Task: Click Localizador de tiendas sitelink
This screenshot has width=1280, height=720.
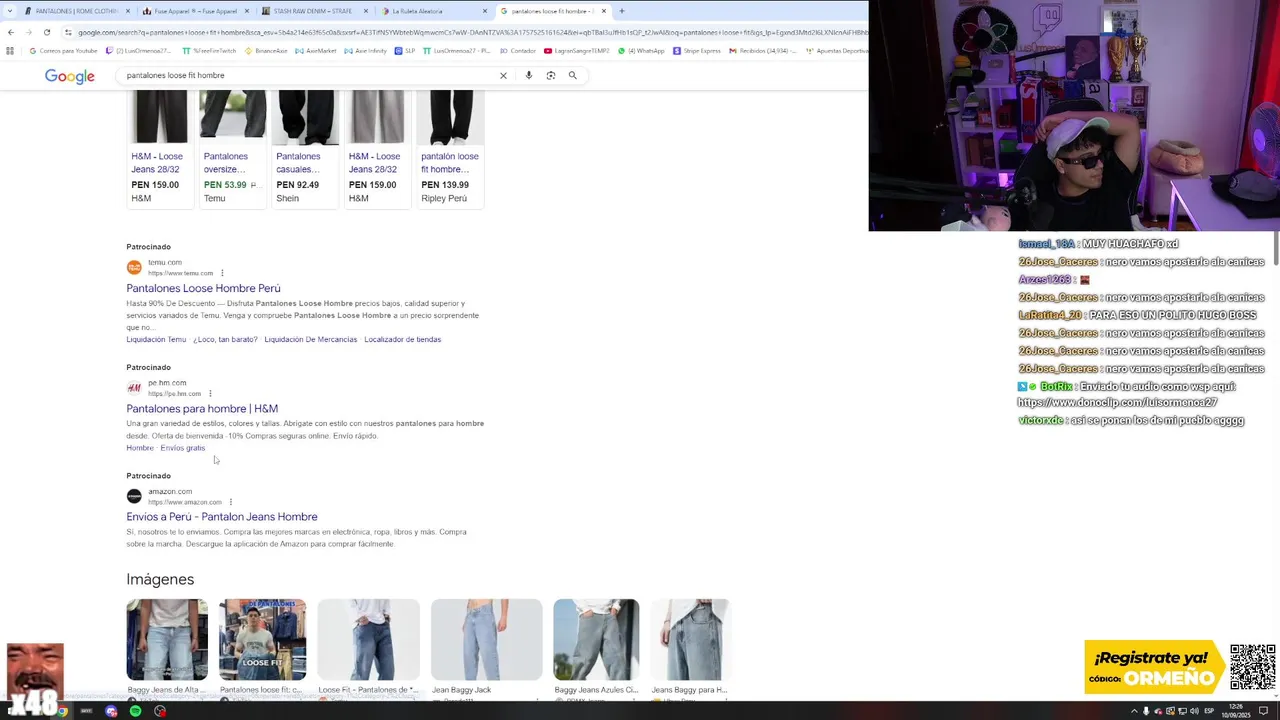Action: (x=402, y=339)
